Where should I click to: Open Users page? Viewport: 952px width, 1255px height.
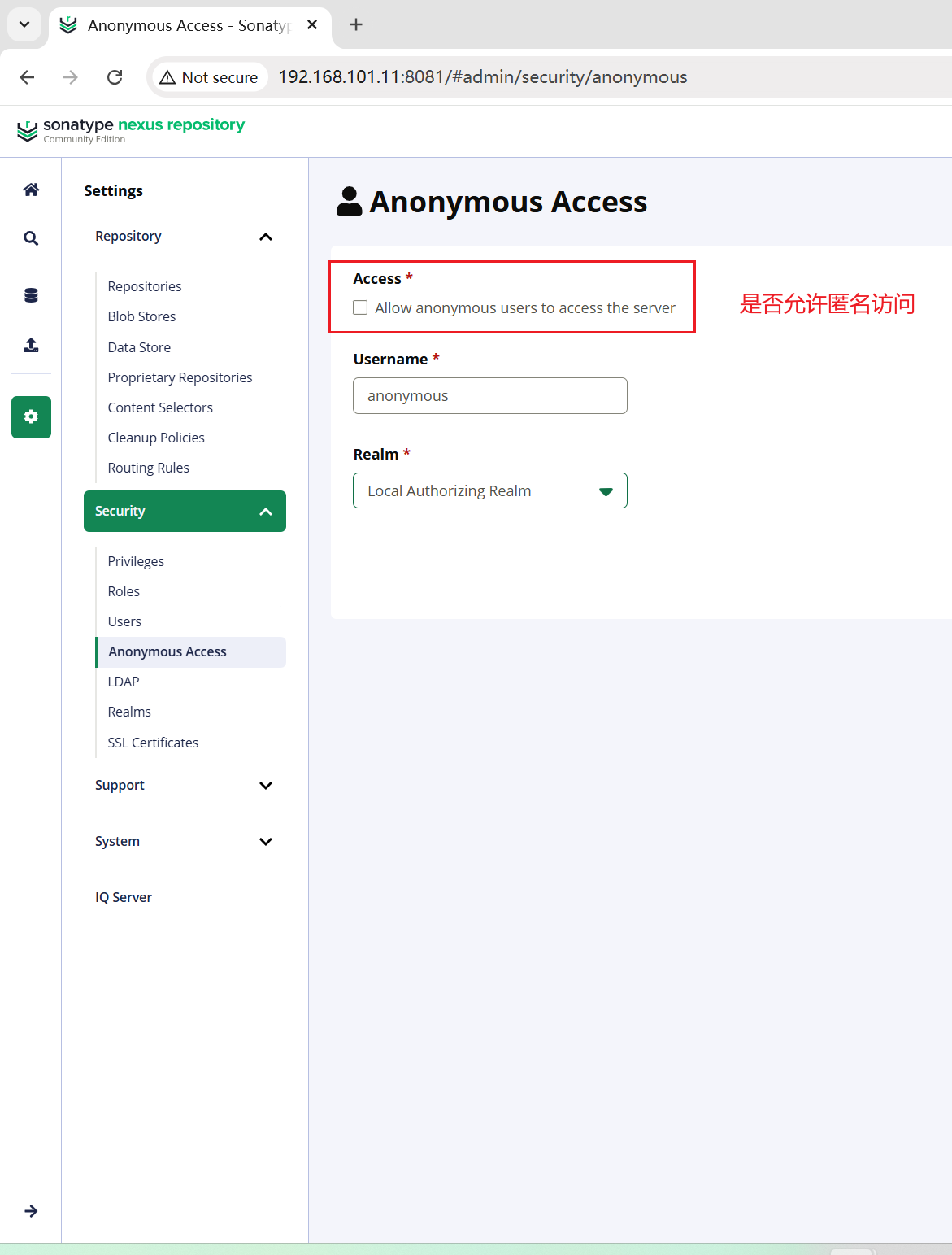[x=124, y=621]
